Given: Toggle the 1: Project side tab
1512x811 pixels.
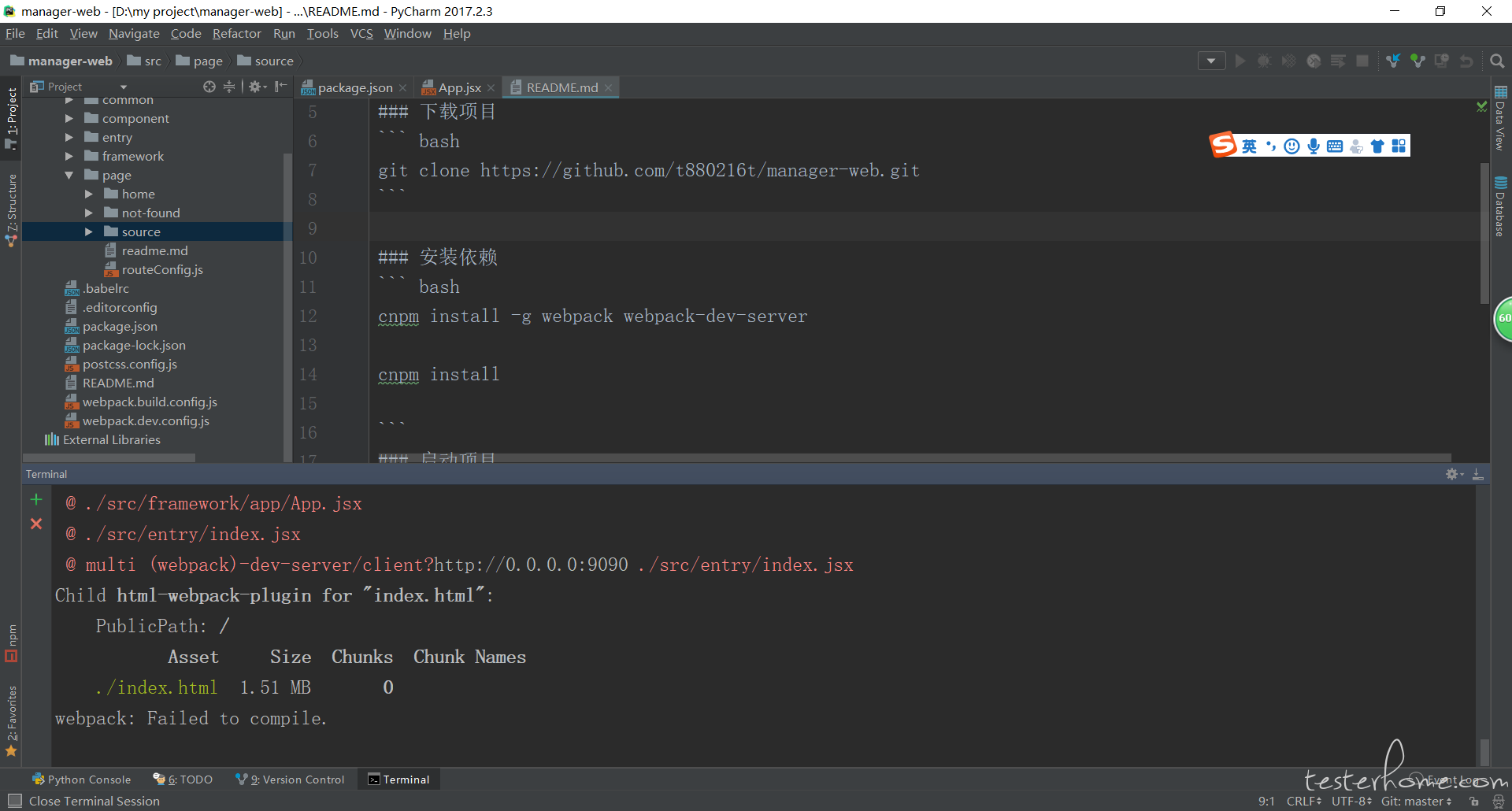Looking at the screenshot, I should (x=11, y=118).
